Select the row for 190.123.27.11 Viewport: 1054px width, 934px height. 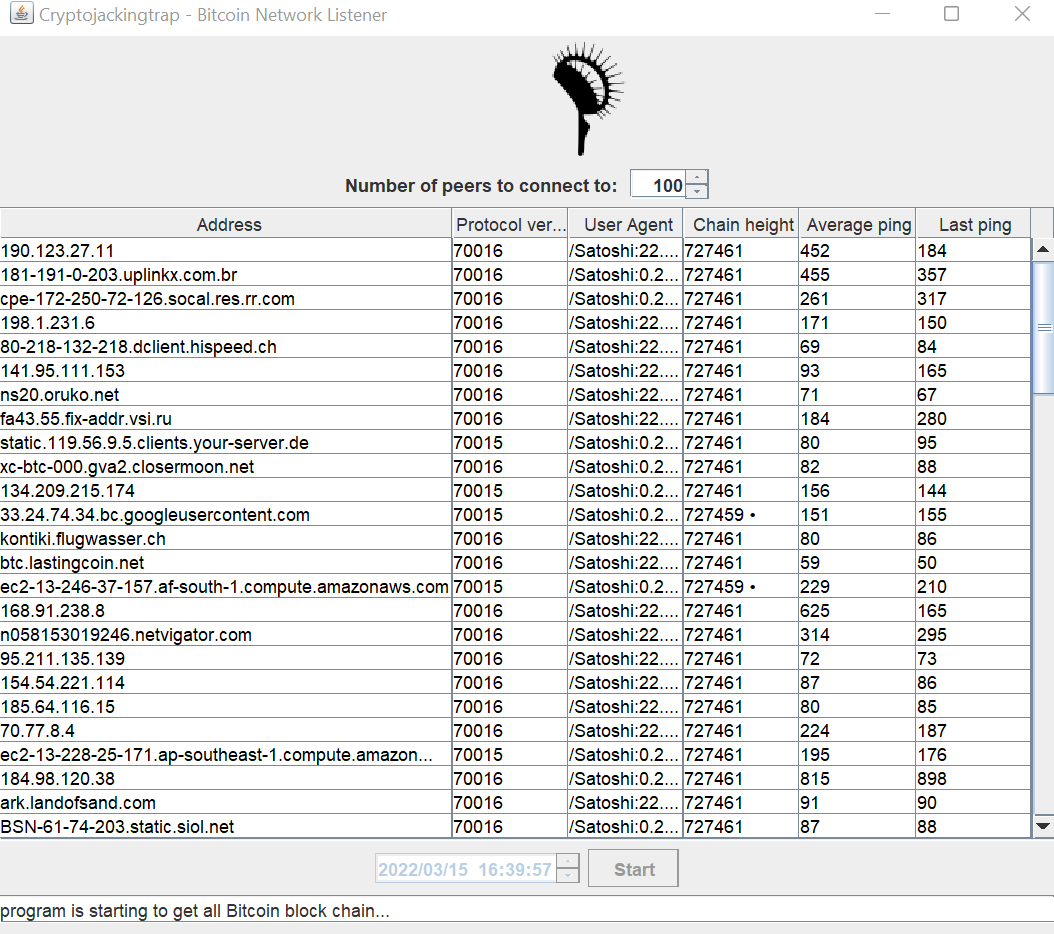pos(515,250)
